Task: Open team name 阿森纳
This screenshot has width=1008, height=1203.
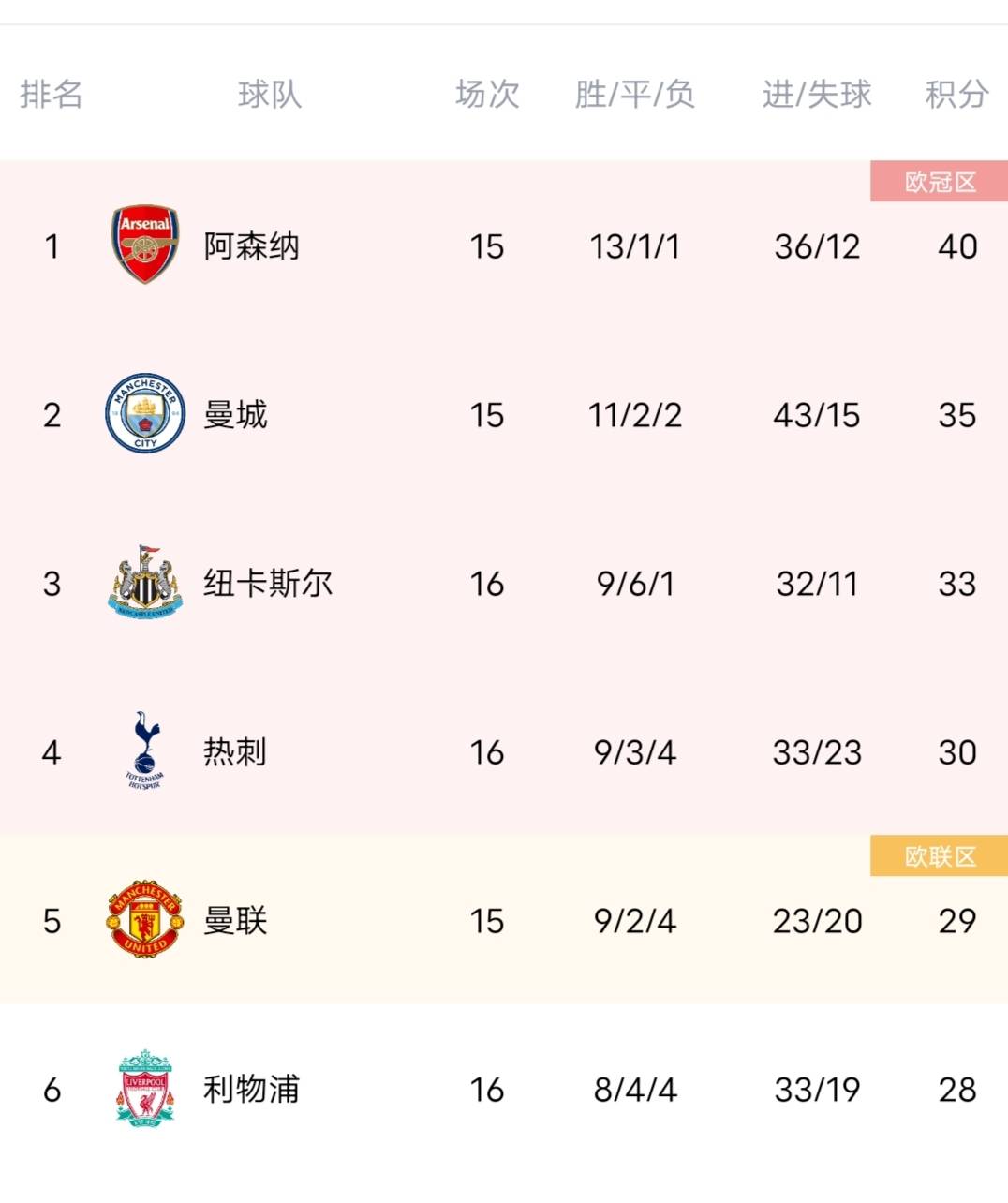Action: [252, 246]
